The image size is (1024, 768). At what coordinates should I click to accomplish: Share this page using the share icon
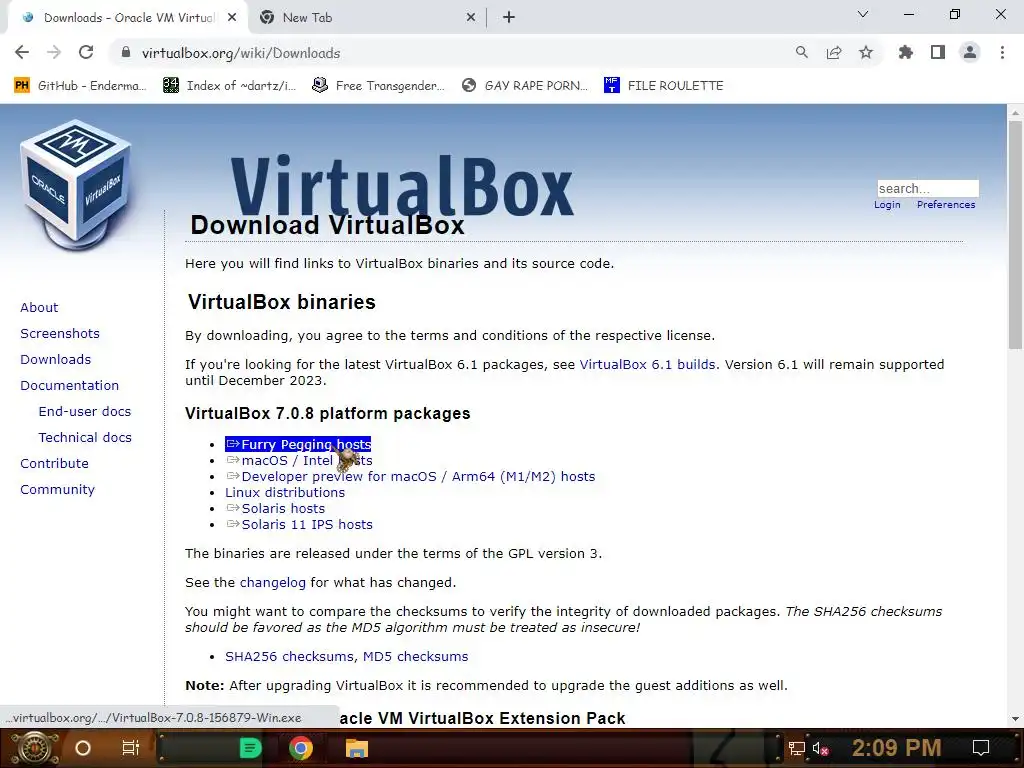[x=833, y=53]
